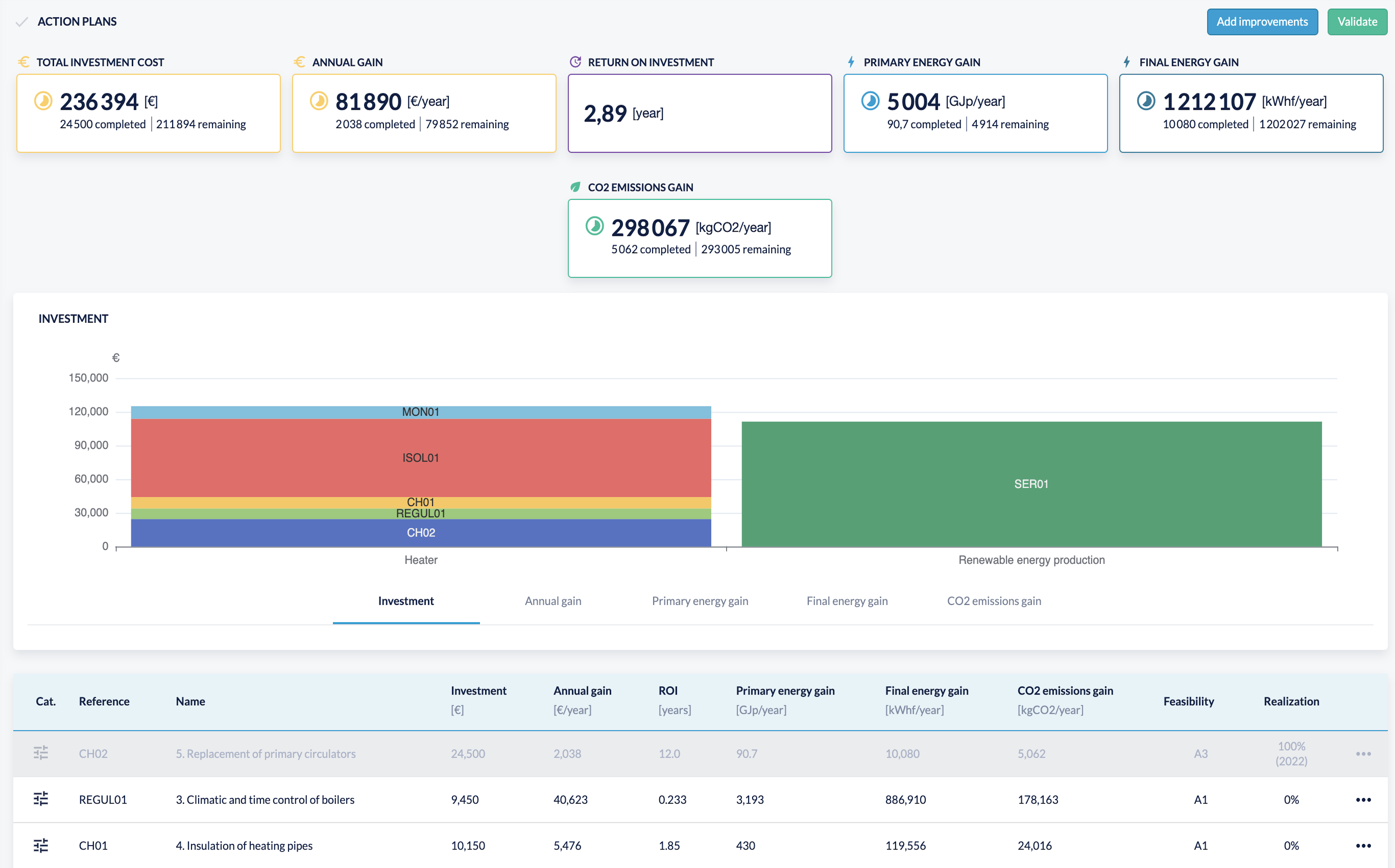1395x868 pixels.
Task: Click the Action Plans checkmark icon
Action: click(x=22, y=22)
